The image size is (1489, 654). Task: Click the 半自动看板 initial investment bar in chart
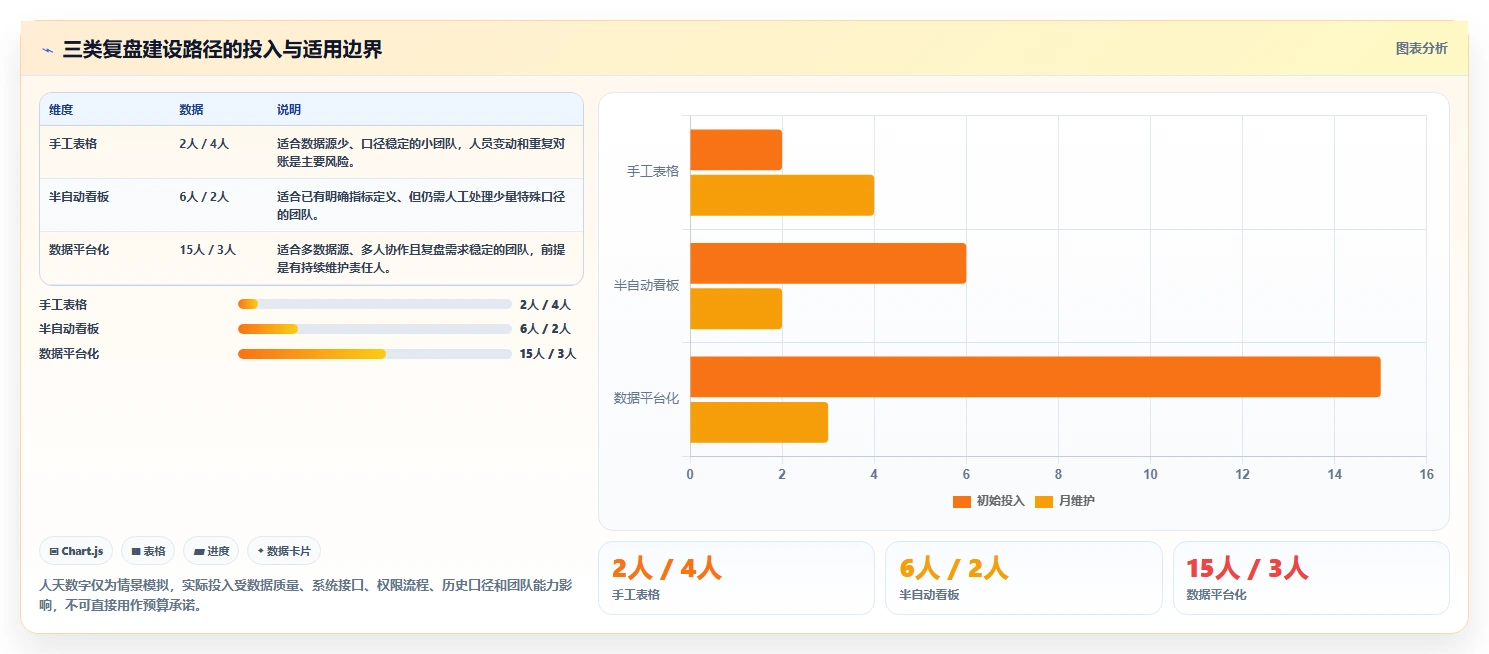click(x=828, y=263)
